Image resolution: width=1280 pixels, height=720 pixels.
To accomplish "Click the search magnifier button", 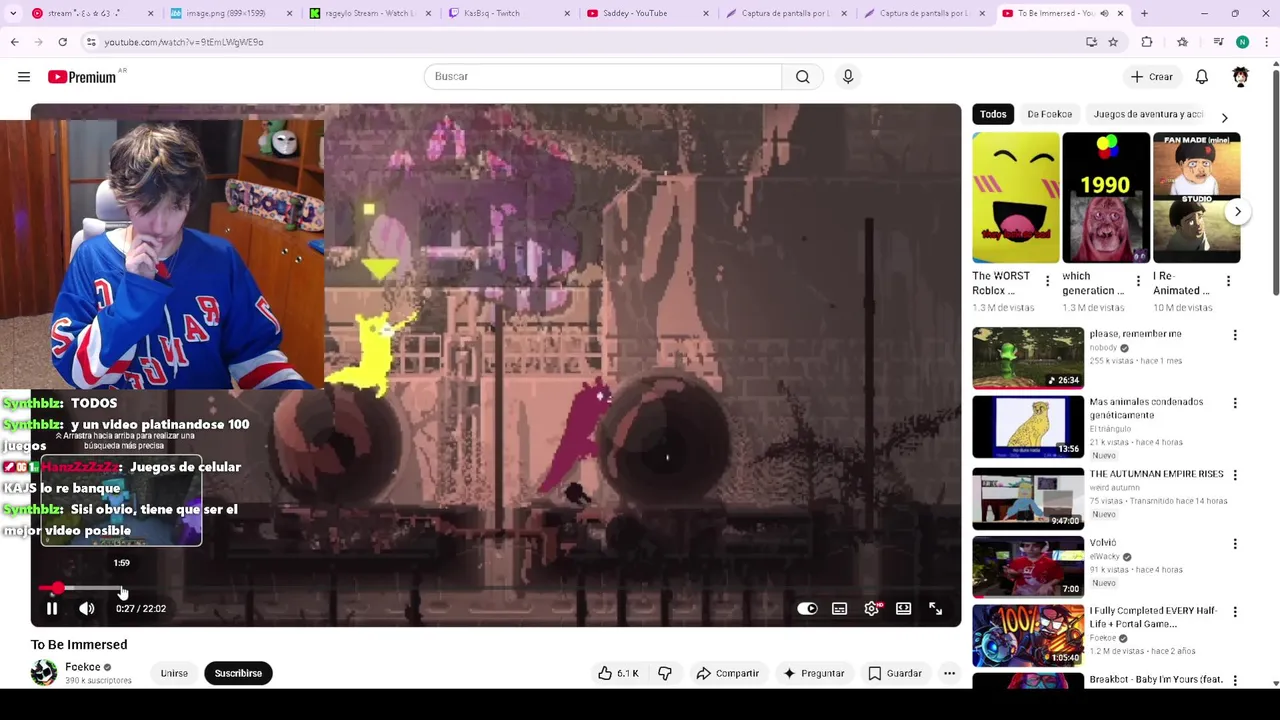I will pyautogui.click(x=802, y=77).
